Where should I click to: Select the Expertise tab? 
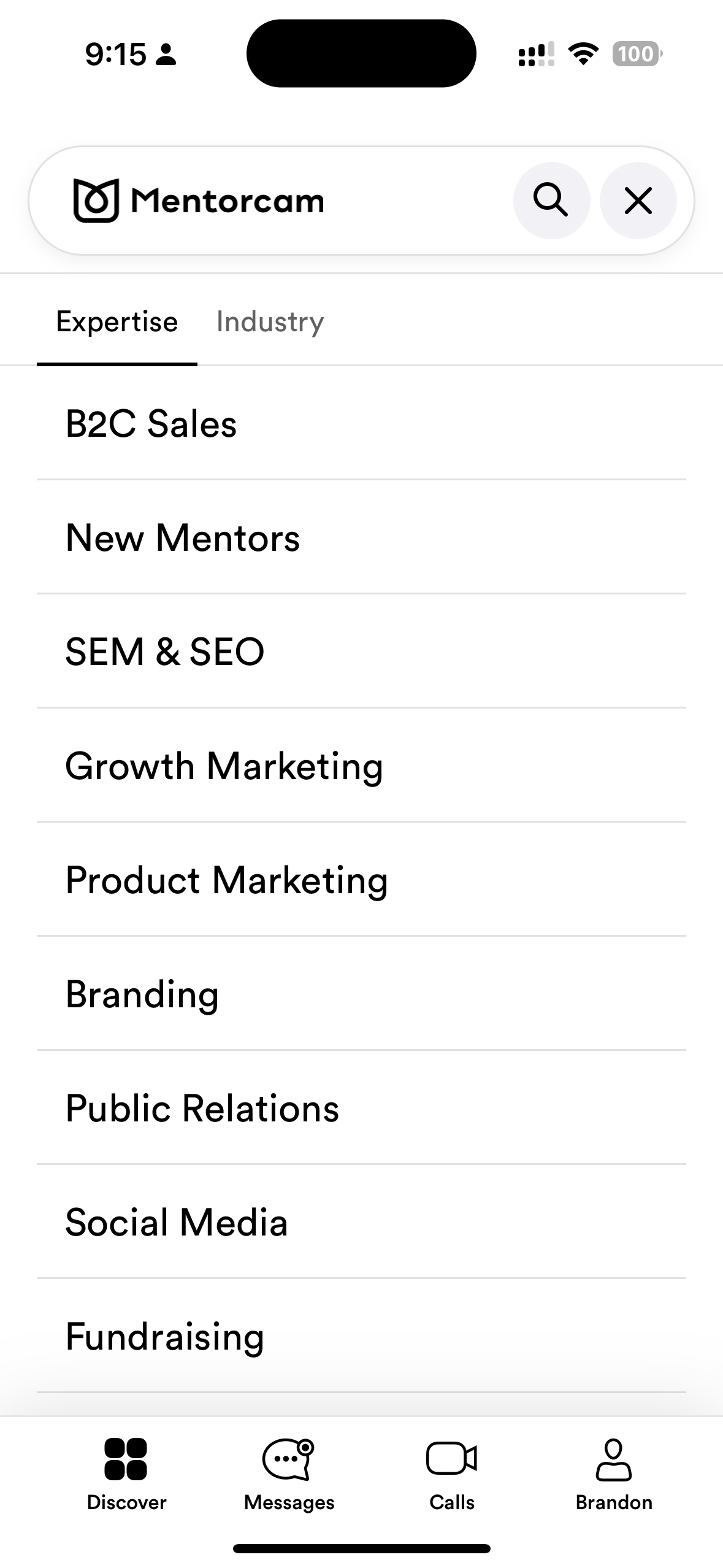pos(117,322)
